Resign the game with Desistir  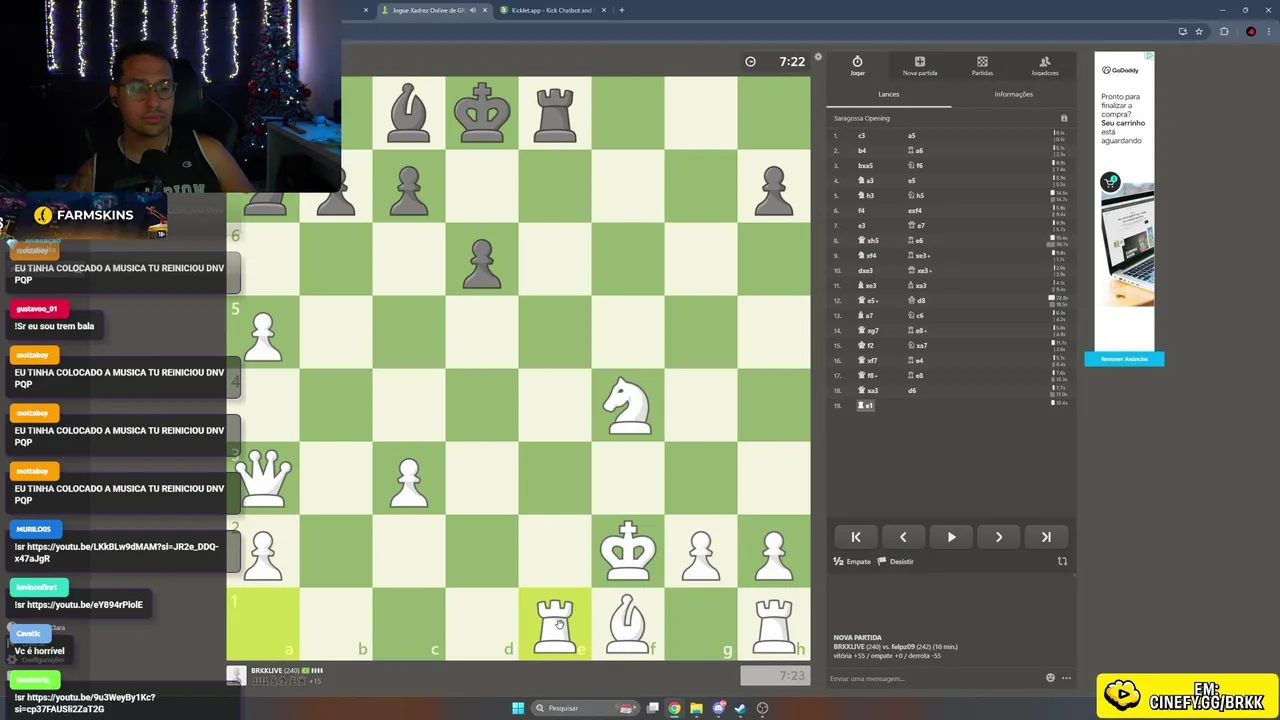(x=896, y=561)
